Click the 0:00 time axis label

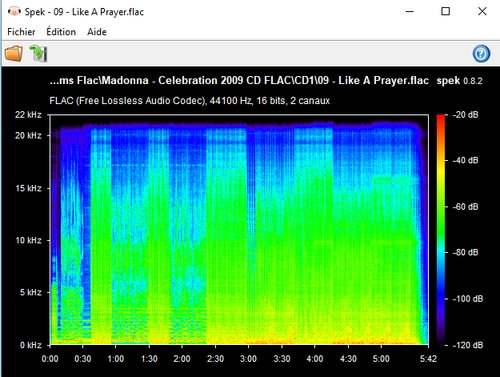(x=50, y=359)
